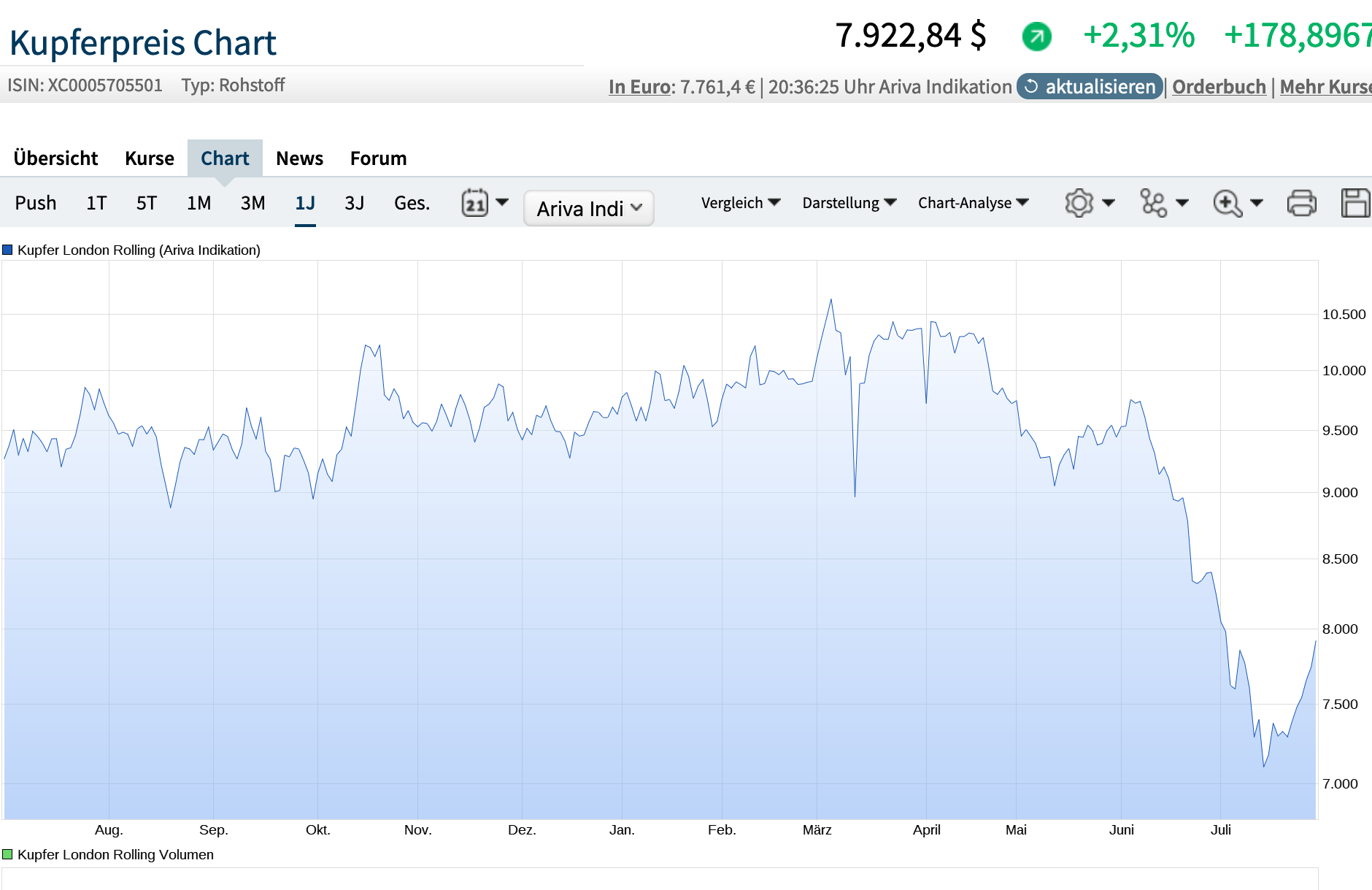Click the Typ: Rohstoff label
Screen dimensions: 1372x890
point(233,85)
